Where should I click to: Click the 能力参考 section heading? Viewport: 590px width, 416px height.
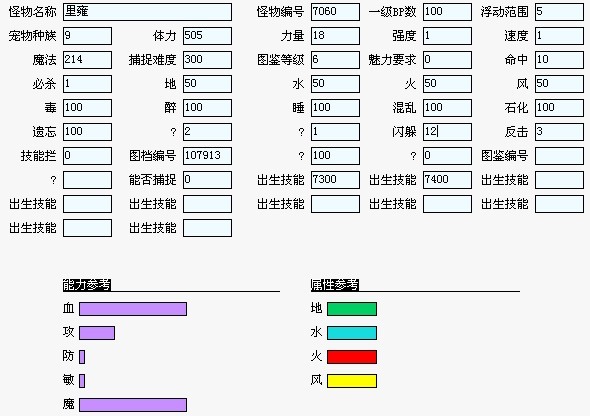87,285
